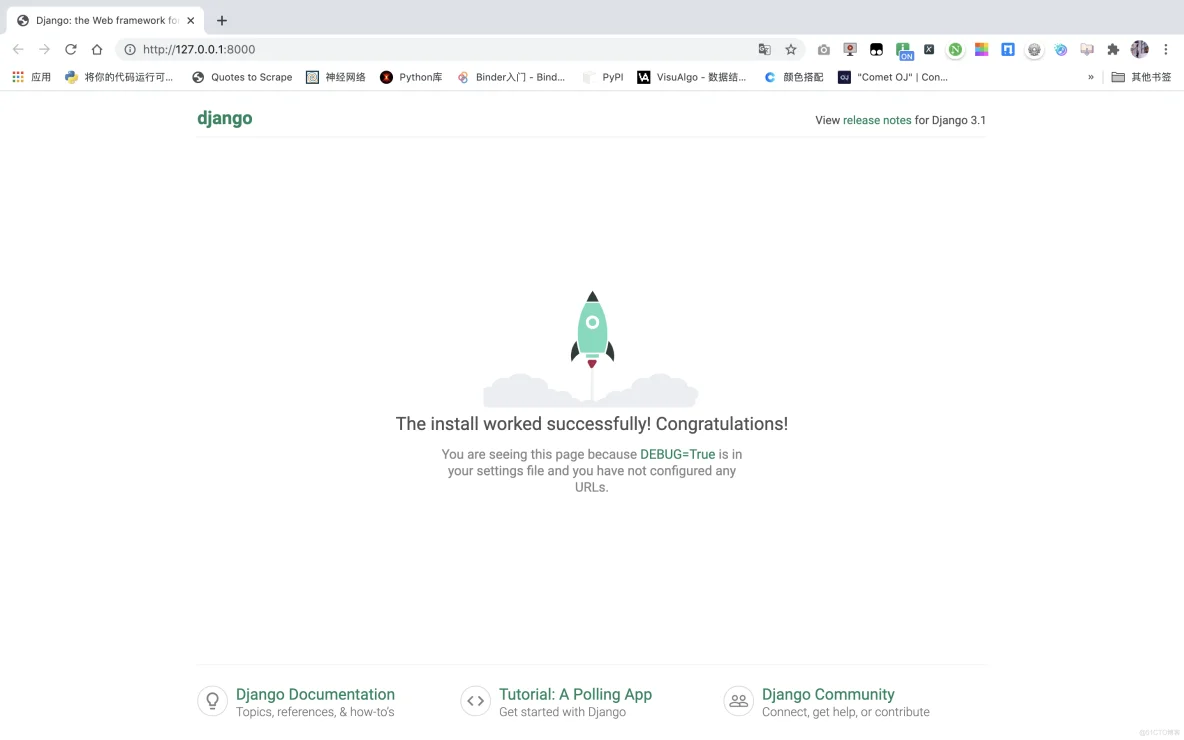The width and height of the screenshot is (1184, 740).
Task: Open the VisuAlgo bookmark
Action: [692, 77]
